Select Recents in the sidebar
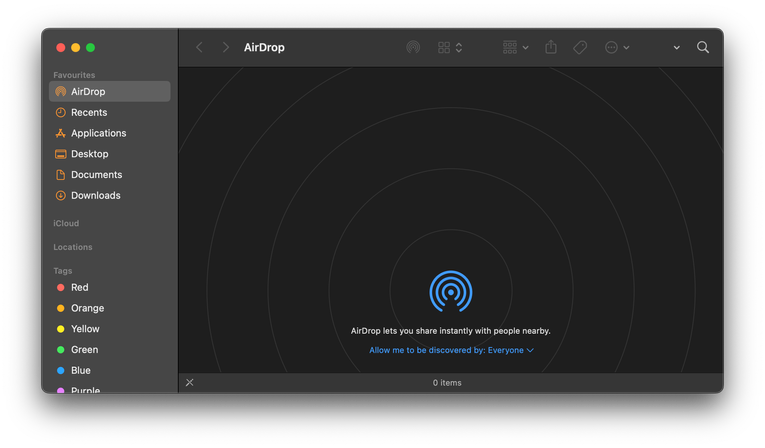 pos(89,112)
